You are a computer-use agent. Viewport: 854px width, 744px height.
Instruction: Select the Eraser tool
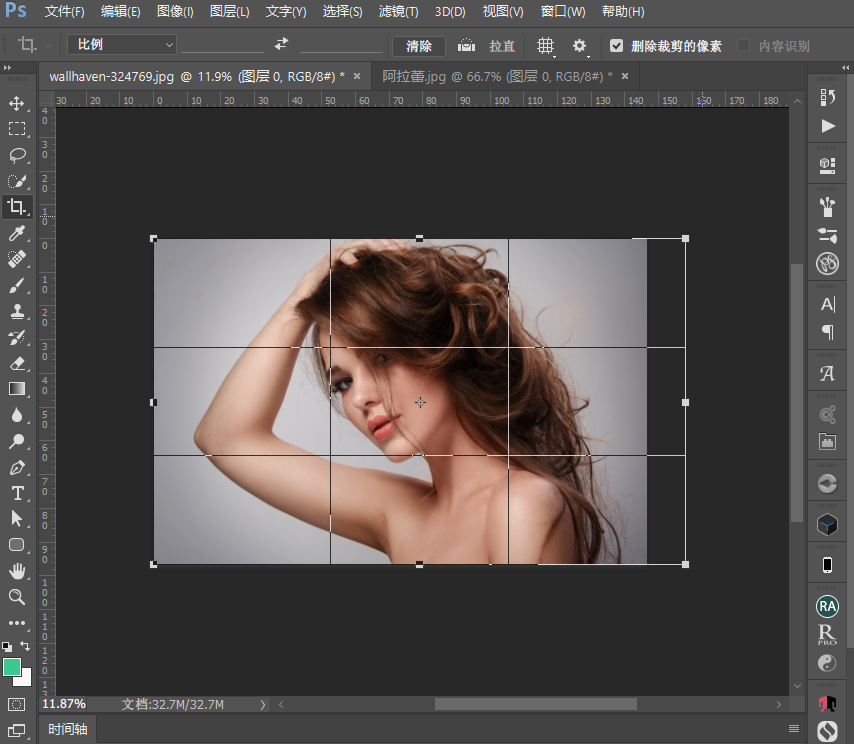tap(17, 363)
